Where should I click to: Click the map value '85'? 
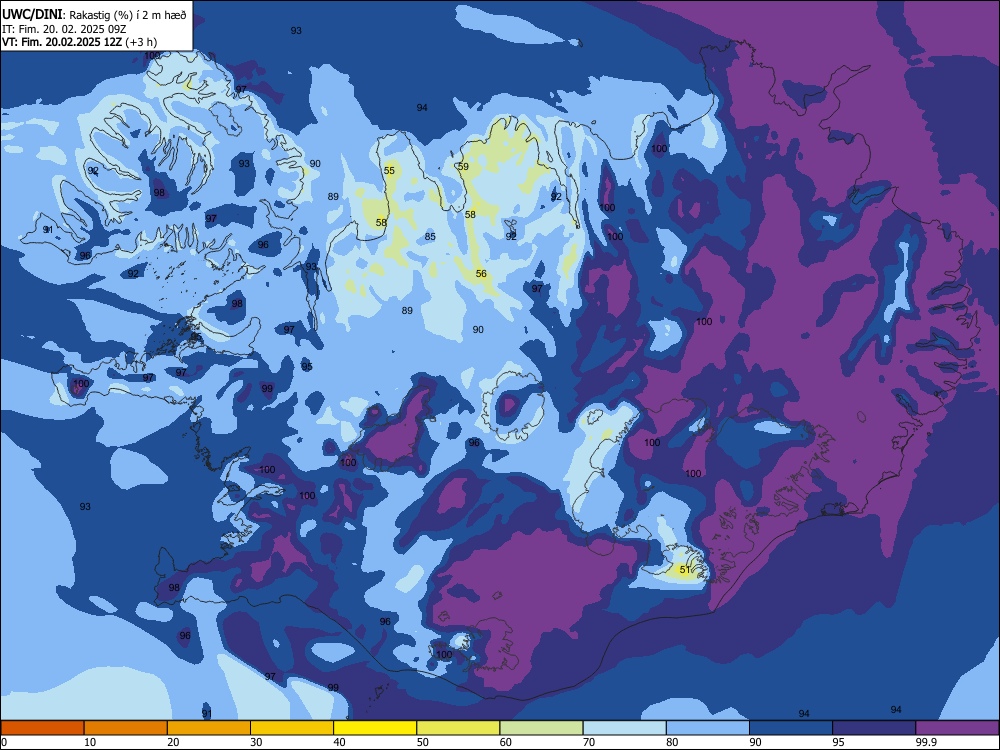(x=430, y=237)
